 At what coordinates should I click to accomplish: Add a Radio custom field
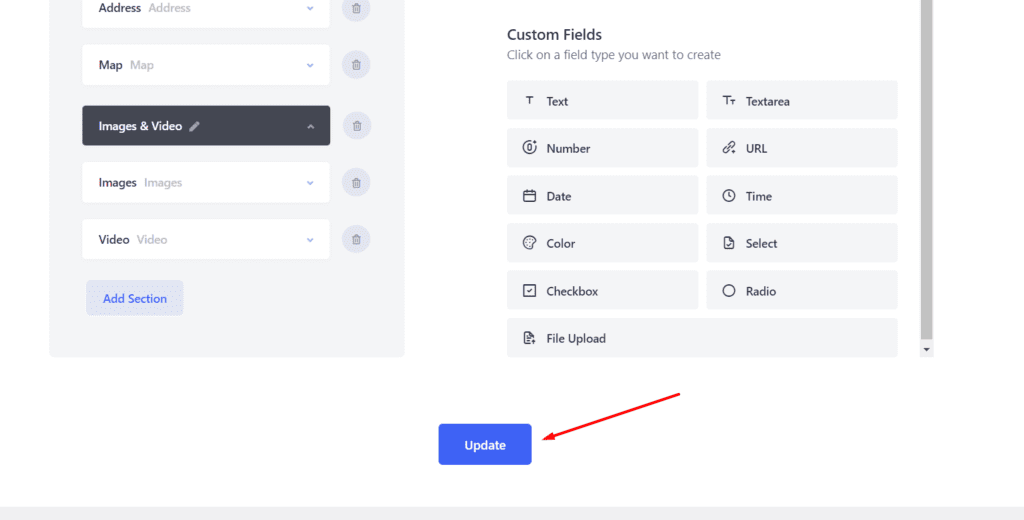tap(801, 291)
